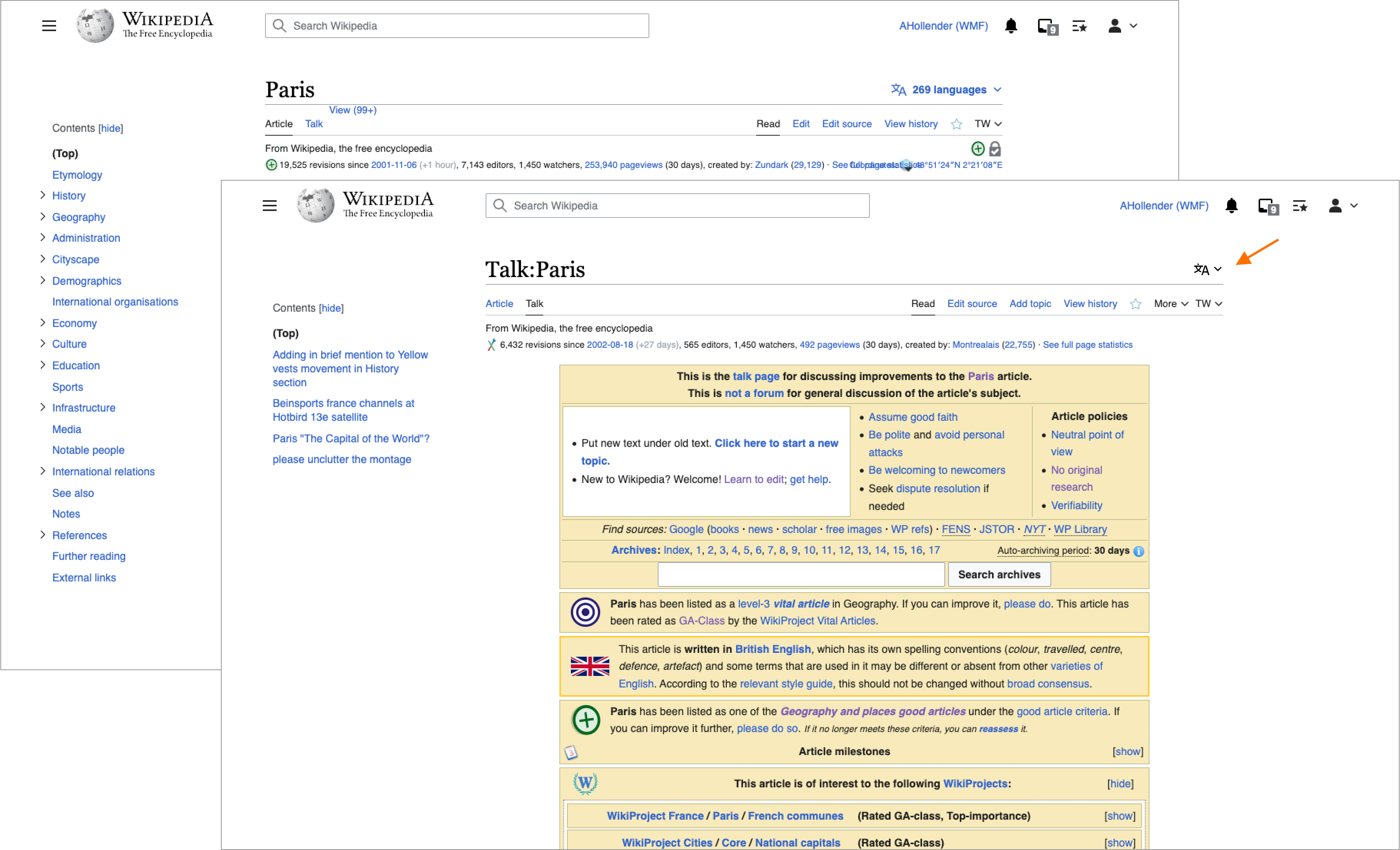Open the hamburger menu in the Paris article window
The width and height of the screenshot is (1400, 850).
click(x=49, y=26)
